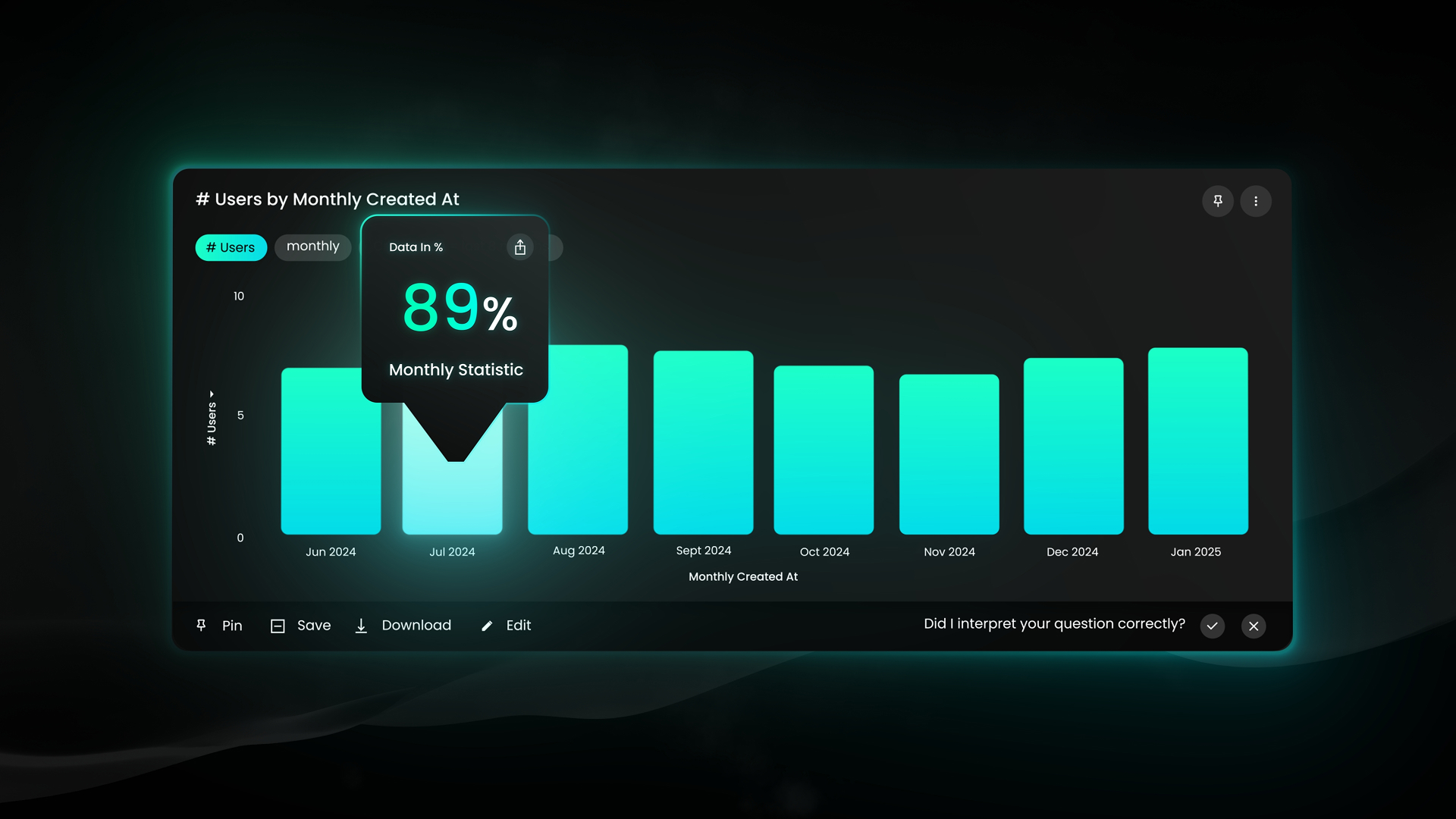Pin the chart using top-right pin icon
Image resolution: width=1456 pixels, height=819 pixels.
click(x=1218, y=201)
